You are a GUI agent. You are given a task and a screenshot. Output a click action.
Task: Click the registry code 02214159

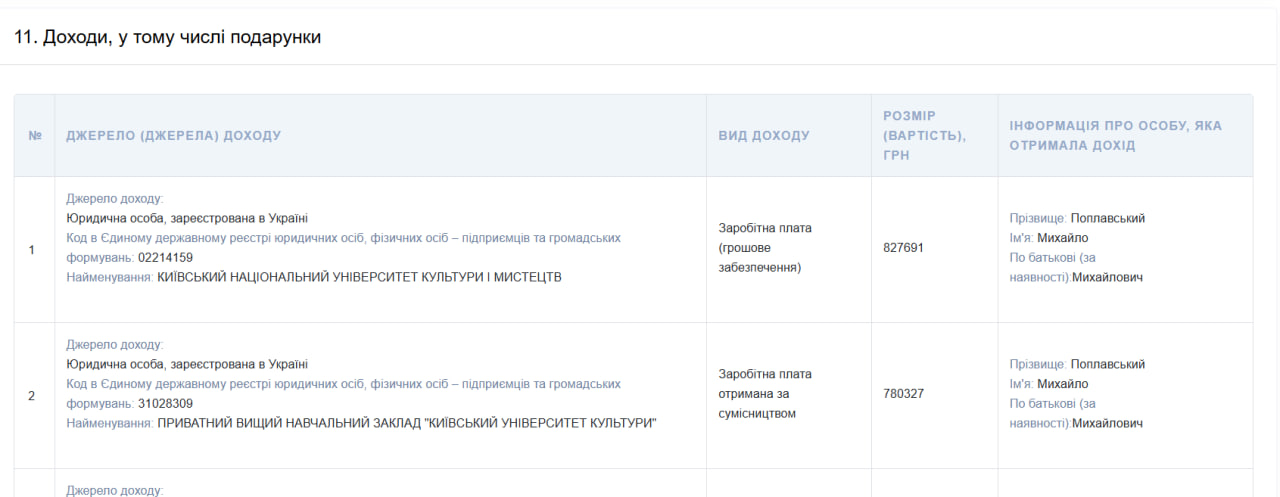coord(165,258)
